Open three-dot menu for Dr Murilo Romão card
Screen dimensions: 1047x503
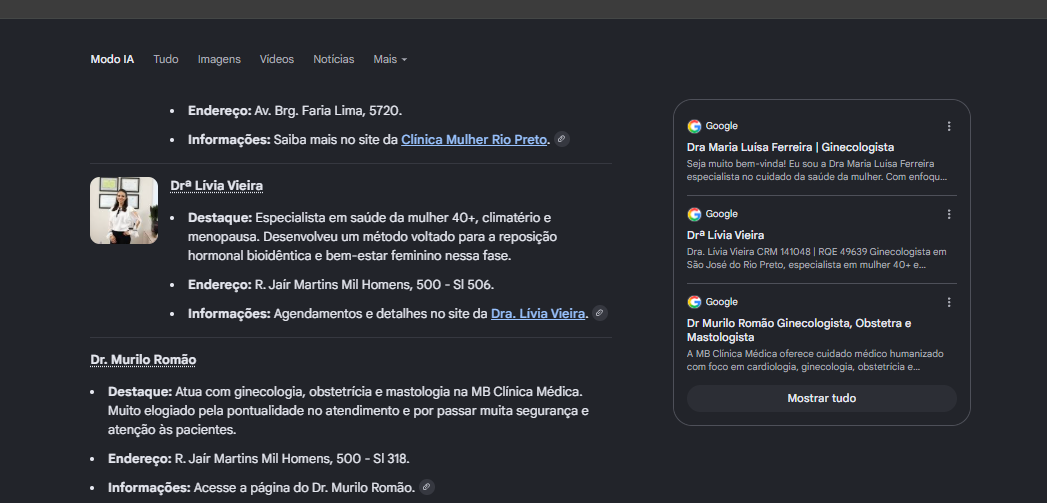pyautogui.click(x=949, y=303)
